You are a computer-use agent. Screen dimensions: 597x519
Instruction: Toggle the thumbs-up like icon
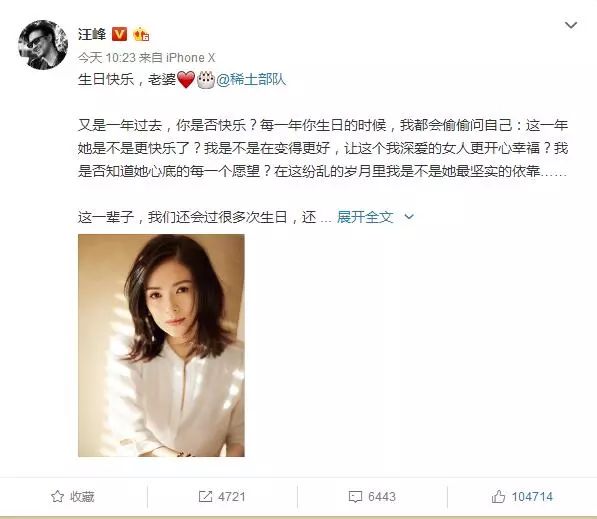498,496
